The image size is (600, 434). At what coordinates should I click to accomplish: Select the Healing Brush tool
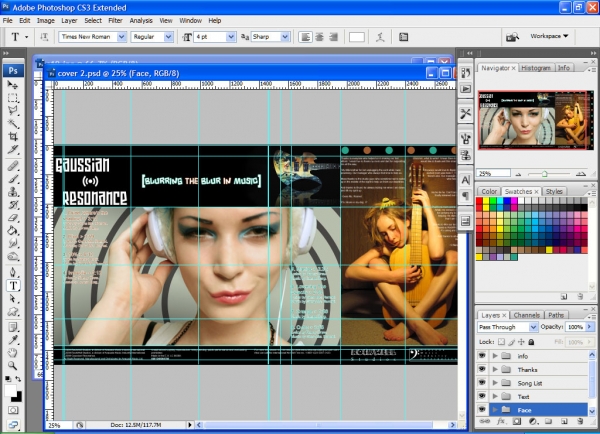pos(13,166)
